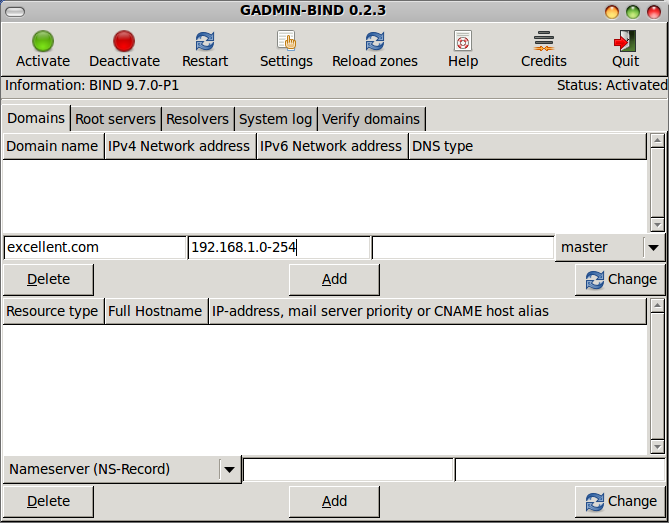The image size is (669, 523).
Task: Open the Settings toolbar icon
Action: [x=286, y=41]
